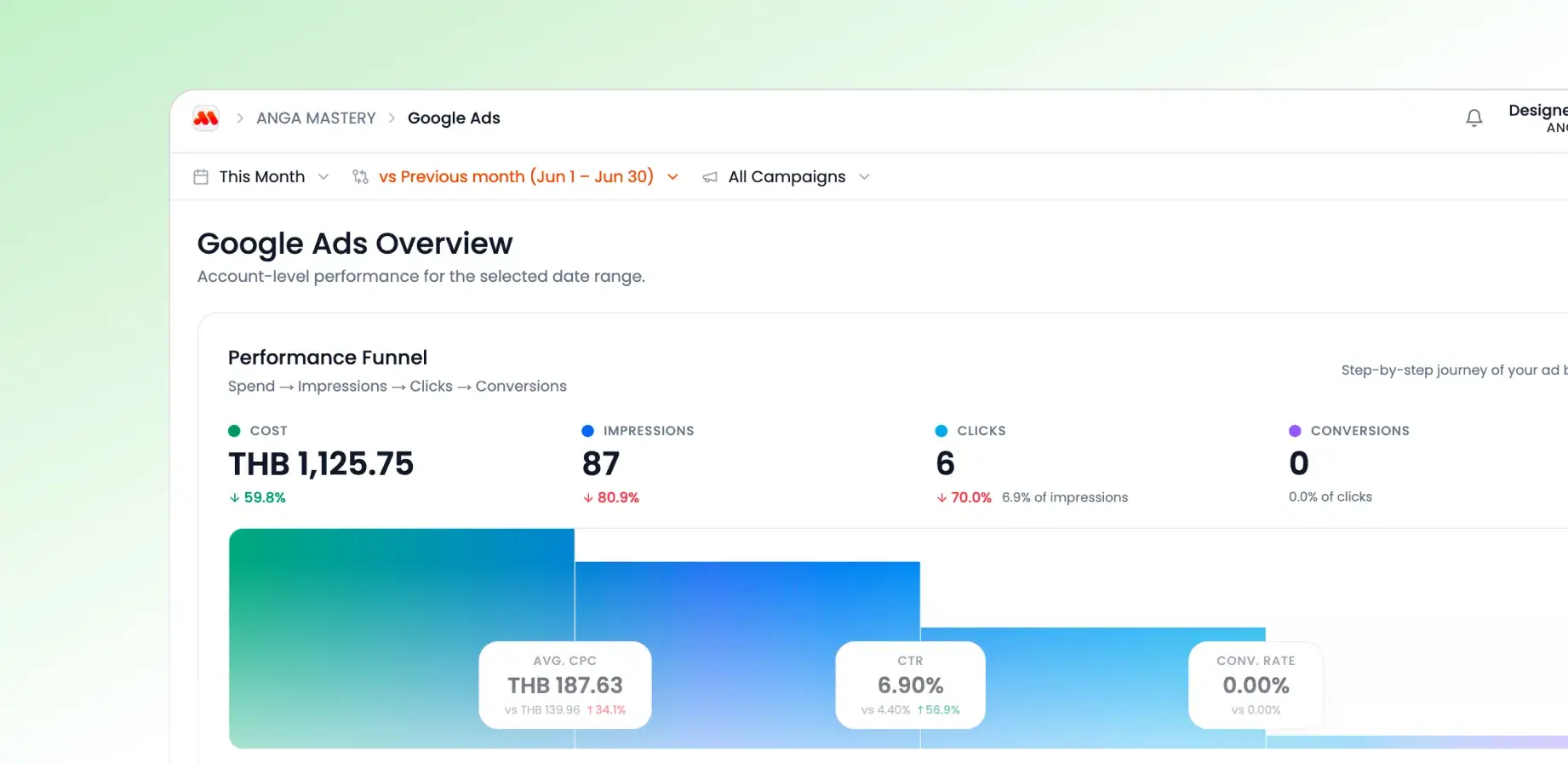Click the 59.8% cost change
Screen dimensions: 1568x763
click(x=258, y=497)
